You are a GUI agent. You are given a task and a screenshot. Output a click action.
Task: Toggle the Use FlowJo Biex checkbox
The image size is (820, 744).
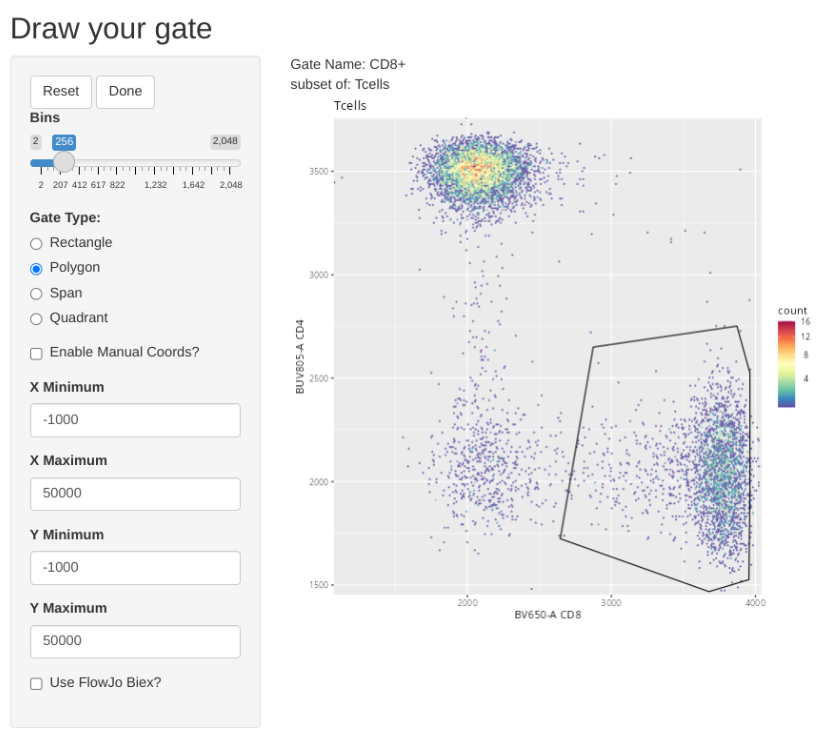click(37, 683)
